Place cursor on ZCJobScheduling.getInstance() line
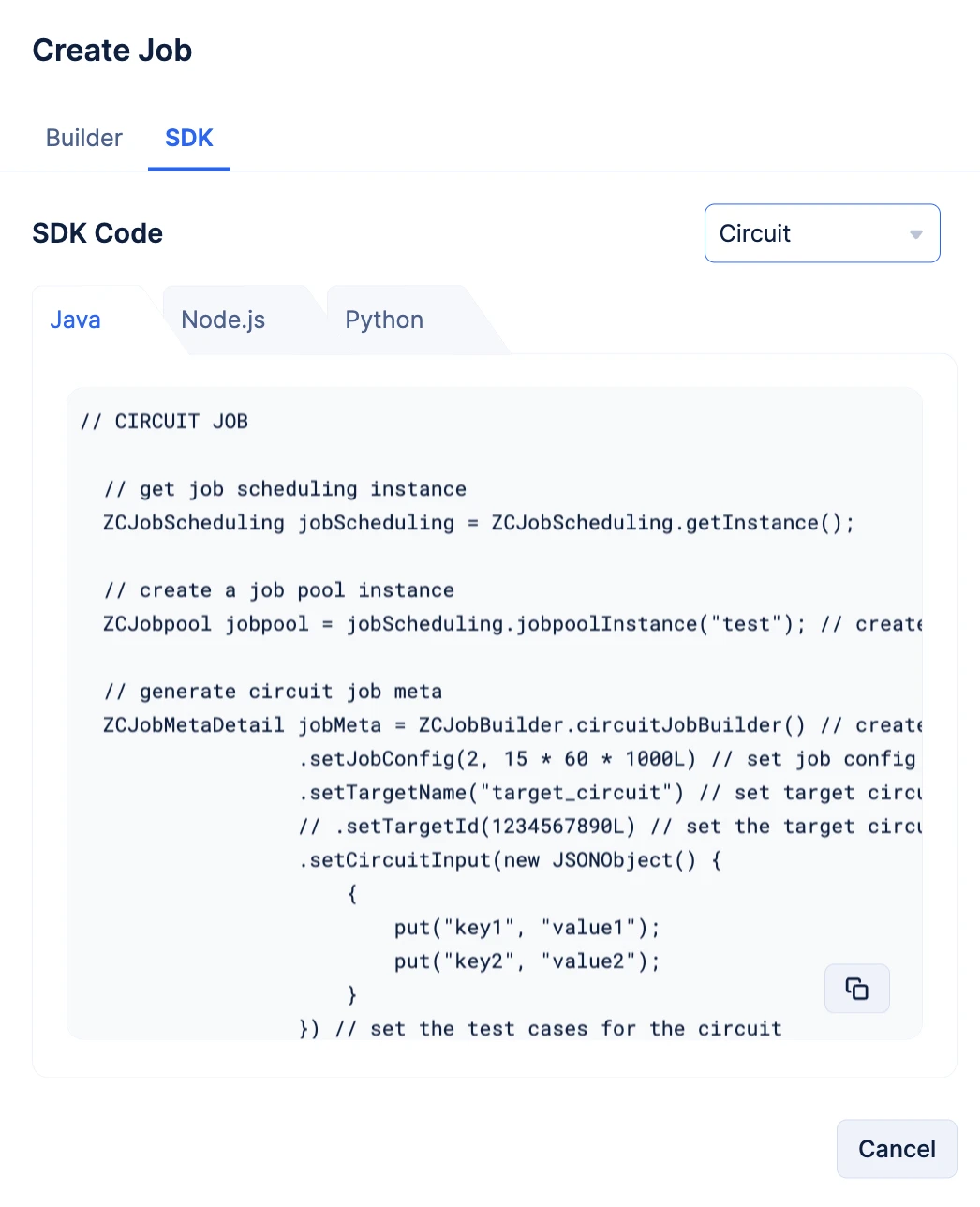The image size is (980, 1207). 478,523
